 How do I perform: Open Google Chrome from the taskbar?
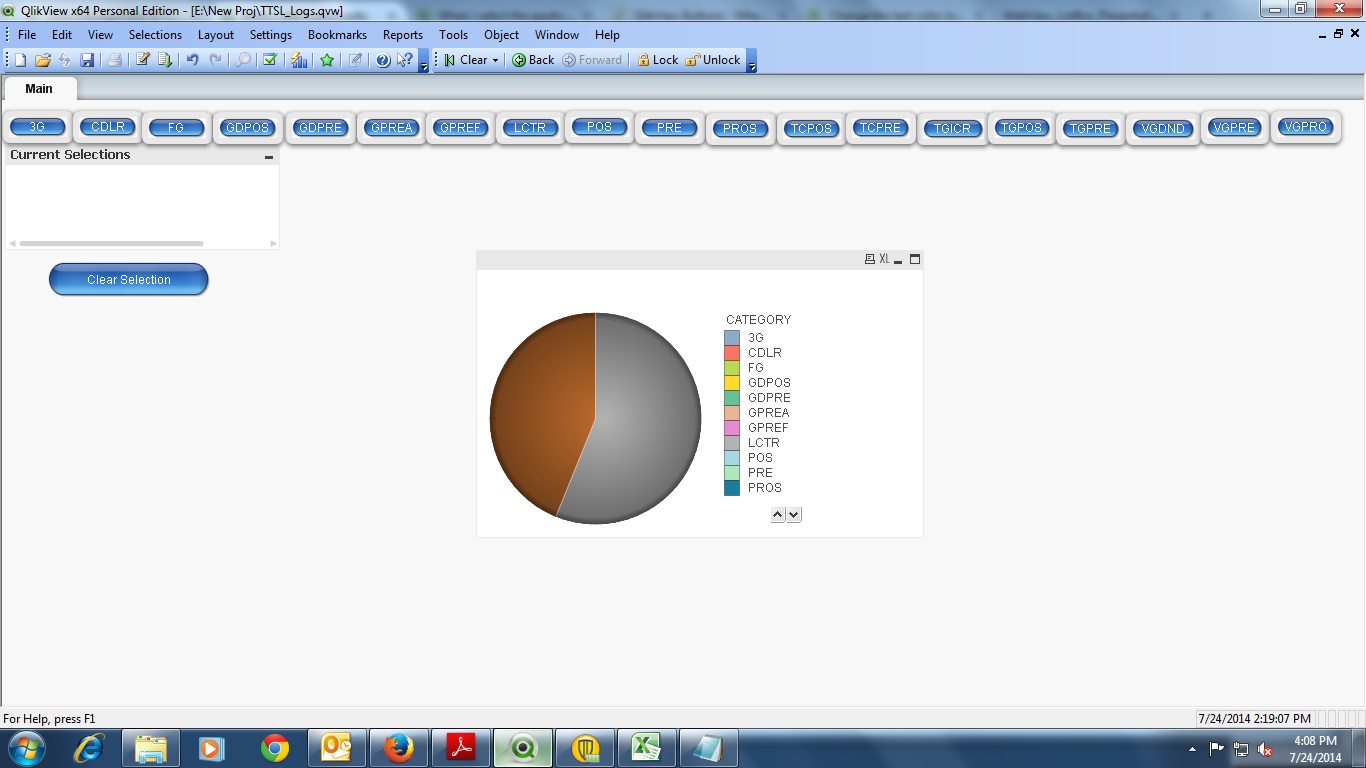pyautogui.click(x=275, y=748)
